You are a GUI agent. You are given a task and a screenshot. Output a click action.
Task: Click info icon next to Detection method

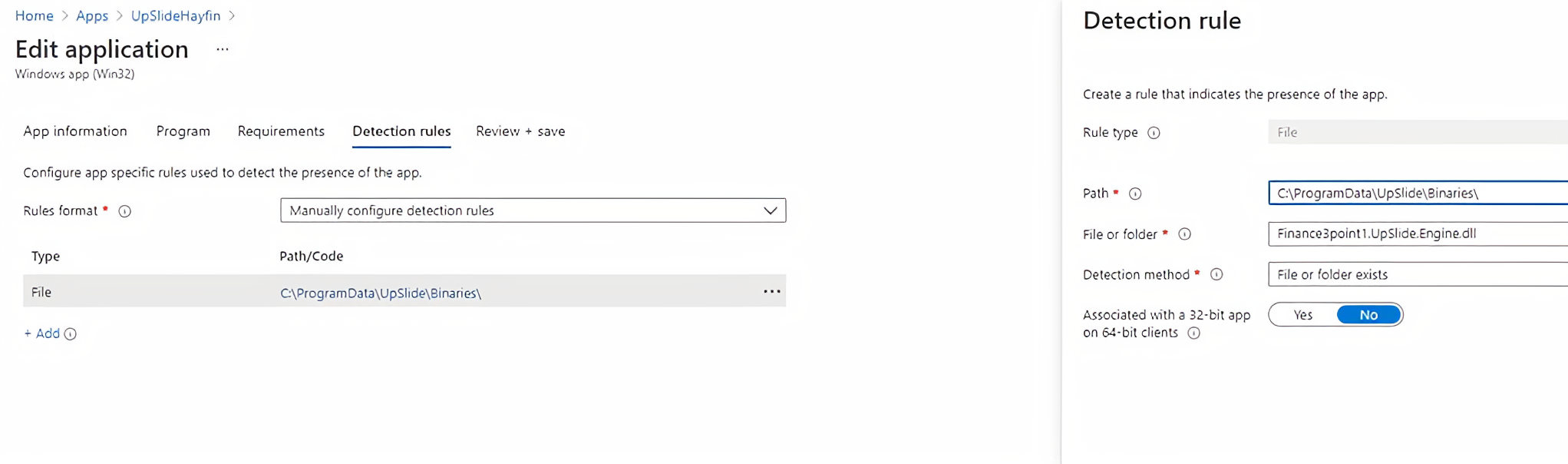[x=1216, y=274]
